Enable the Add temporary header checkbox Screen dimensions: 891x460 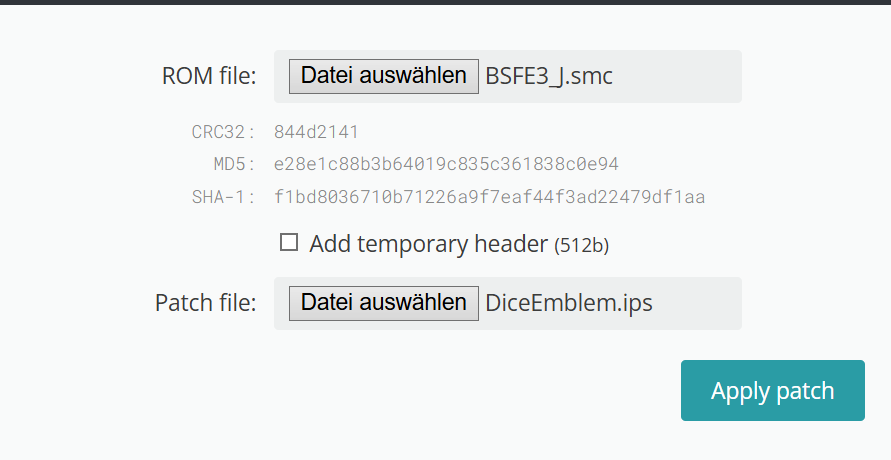289,242
